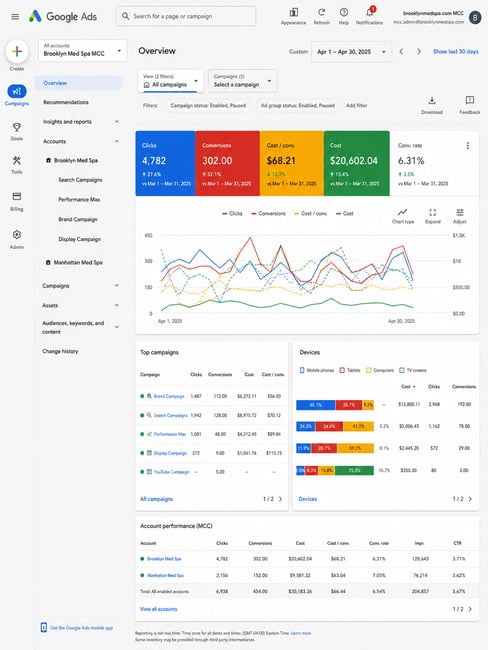Open the Notifications bell

[x=369, y=12]
